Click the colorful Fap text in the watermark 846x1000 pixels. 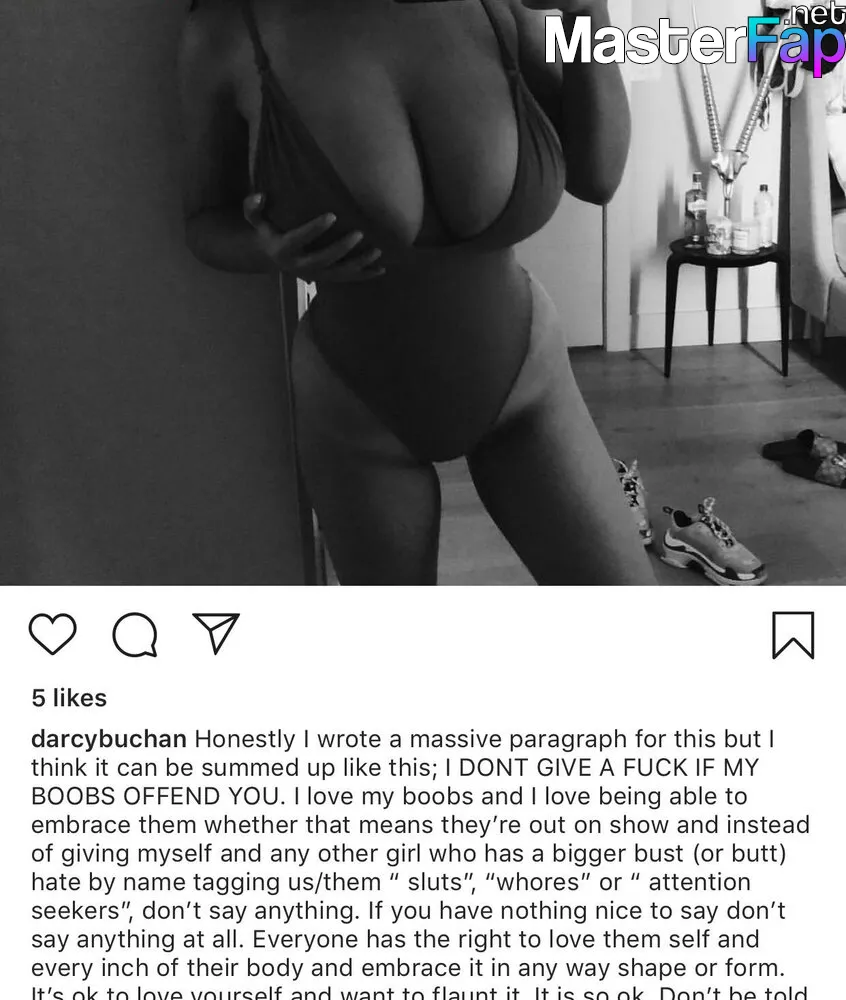pyautogui.click(x=796, y=45)
